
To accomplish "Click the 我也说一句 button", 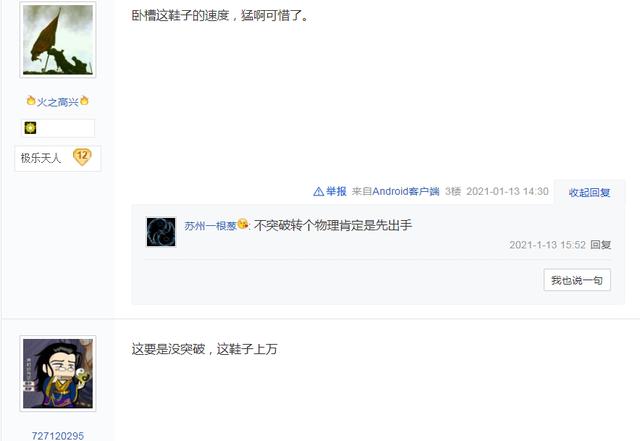I will (x=577, y=280).
